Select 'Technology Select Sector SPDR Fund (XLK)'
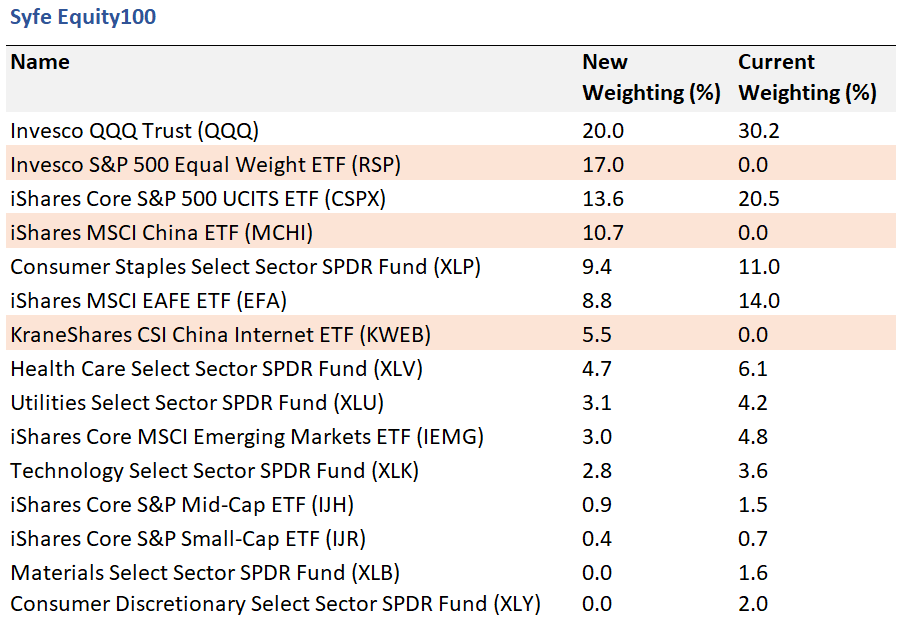 coord(215,471)
